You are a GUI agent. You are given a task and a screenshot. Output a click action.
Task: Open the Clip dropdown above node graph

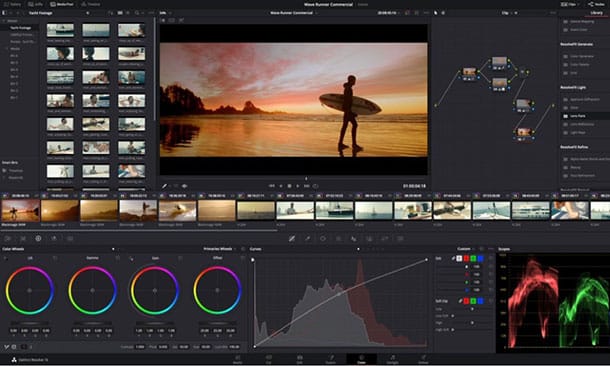[x=508, y=13]
